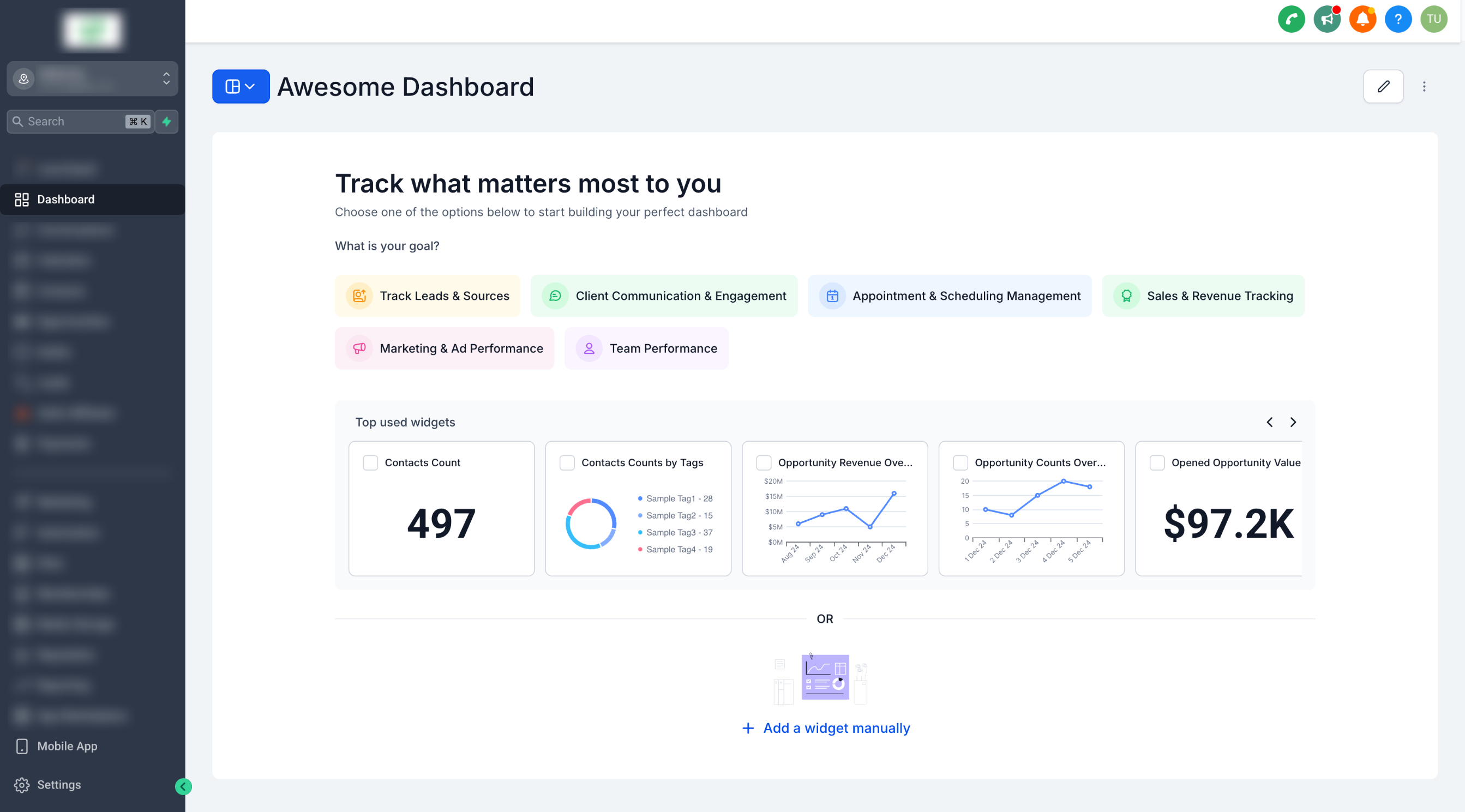Open Dashboard in the sidebar menu

pyautogui.click(x=65, y=200)
